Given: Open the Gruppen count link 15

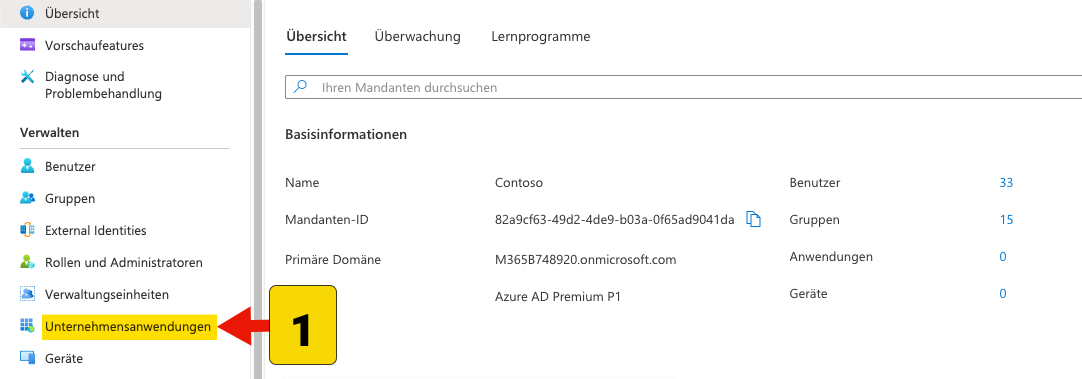Looking at the screenshot, I should [1006, 220].
